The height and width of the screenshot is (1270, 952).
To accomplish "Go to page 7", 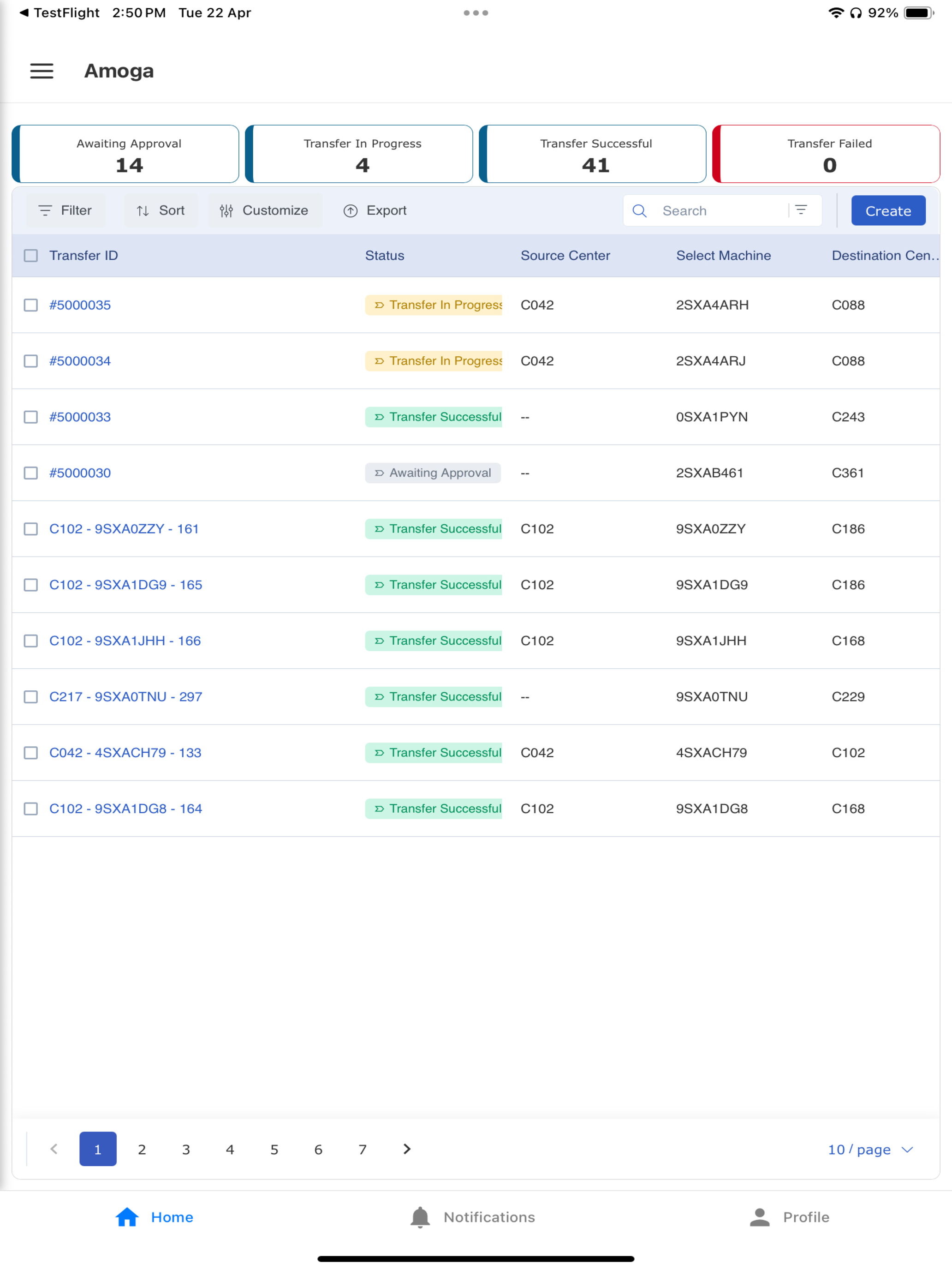I will [x=363, y=1149].
